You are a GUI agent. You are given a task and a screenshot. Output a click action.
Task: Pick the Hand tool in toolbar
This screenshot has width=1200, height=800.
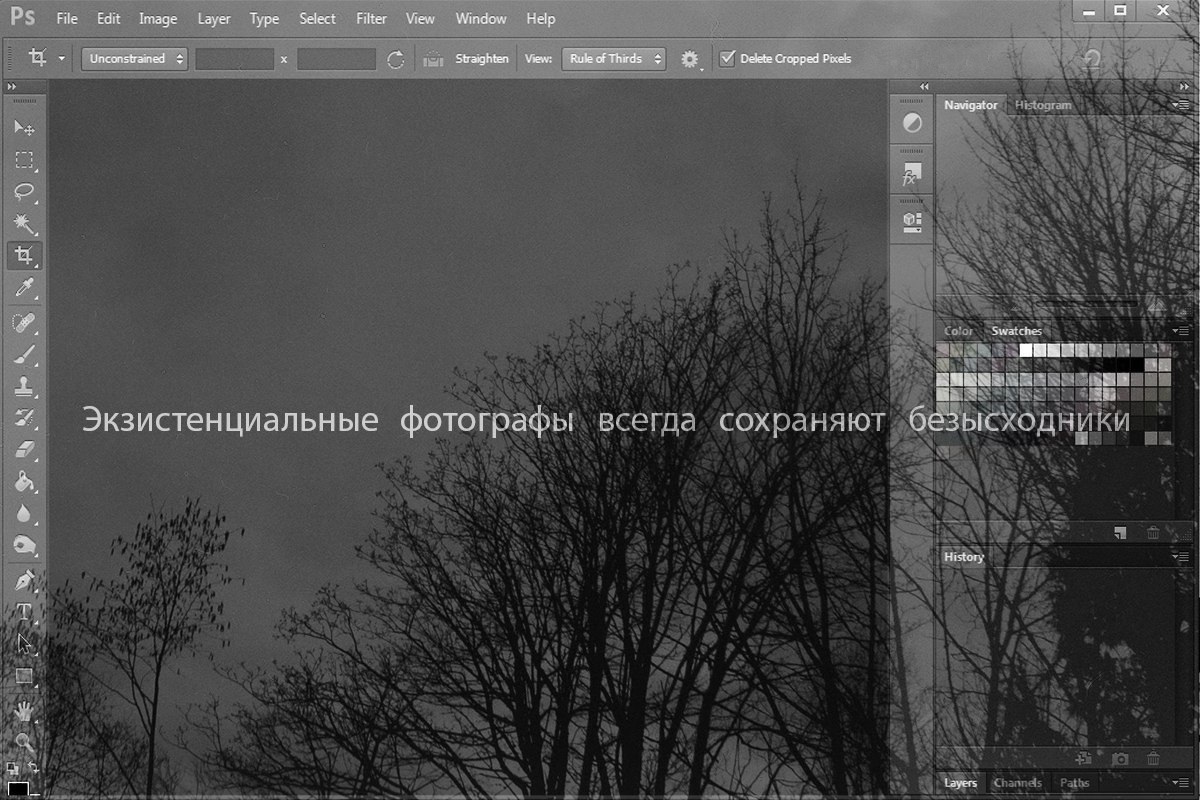click(x=24, y=710)
